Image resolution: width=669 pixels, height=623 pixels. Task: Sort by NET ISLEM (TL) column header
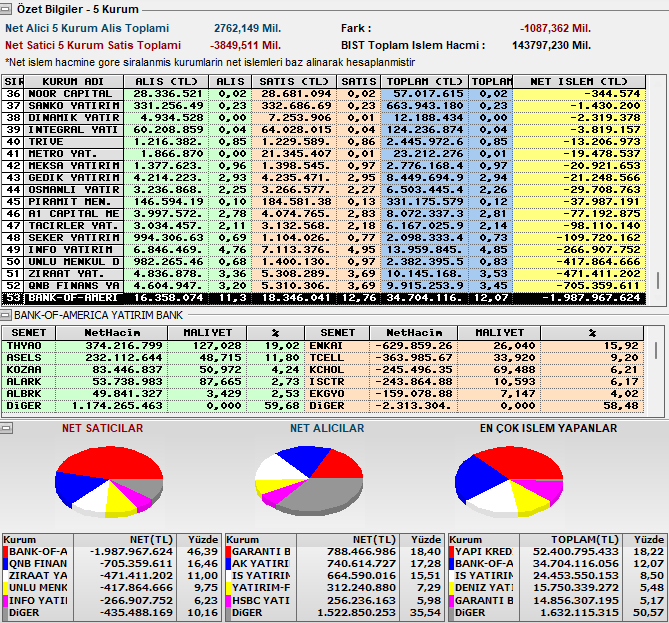pyautogui.click(x=579, y=82)
